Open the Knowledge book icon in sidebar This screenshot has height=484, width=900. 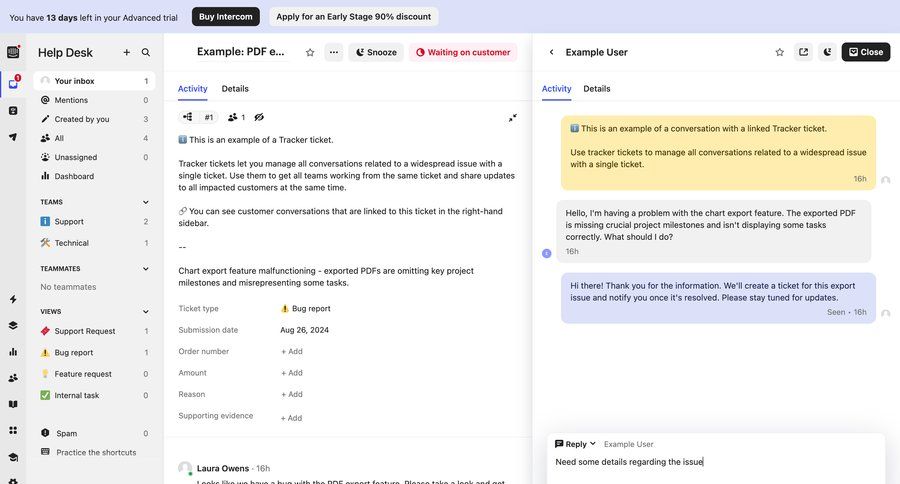[13, 404]
